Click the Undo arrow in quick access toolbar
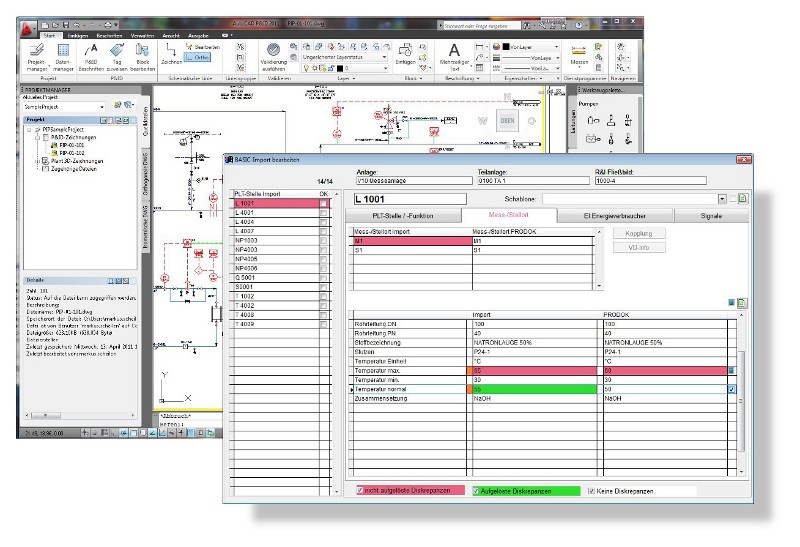 click(77, 24)
